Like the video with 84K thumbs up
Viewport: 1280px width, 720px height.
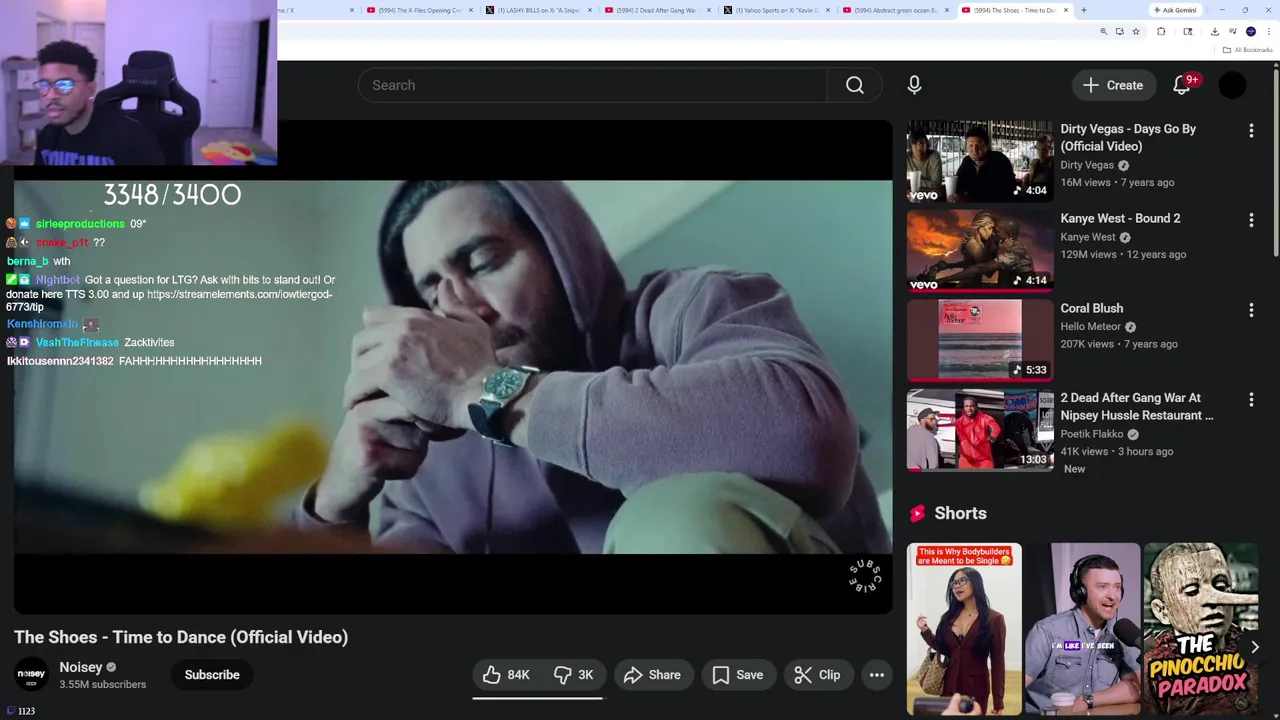click(x=508, y=675)
